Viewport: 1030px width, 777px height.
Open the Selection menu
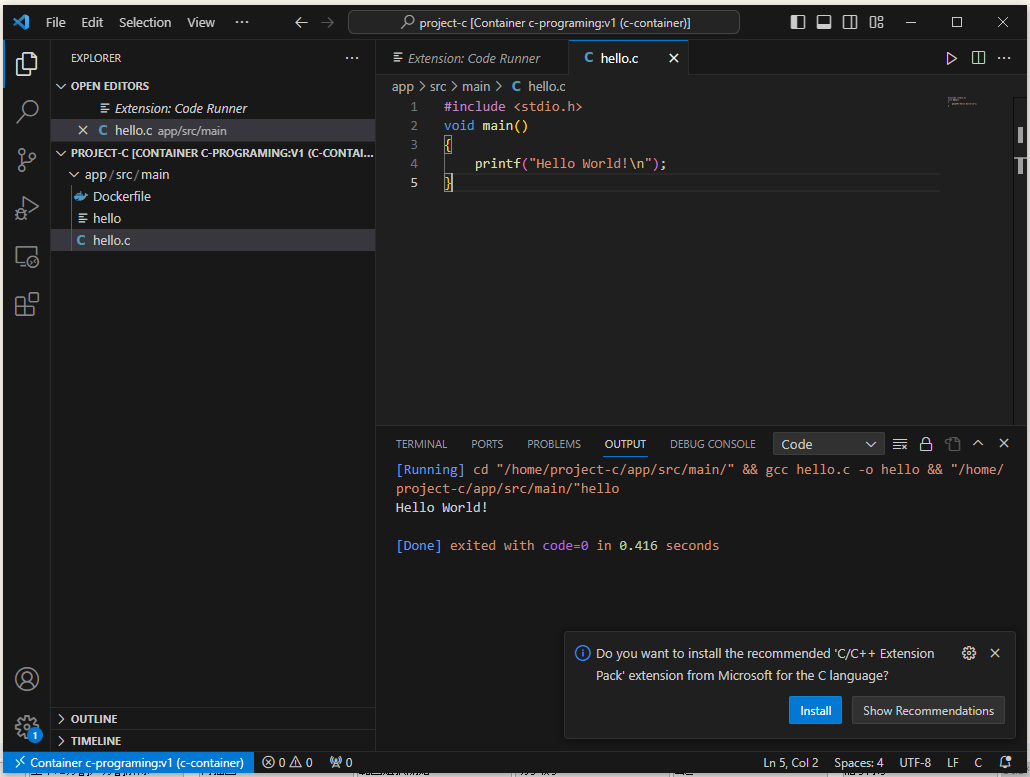(x=145, y=22)
